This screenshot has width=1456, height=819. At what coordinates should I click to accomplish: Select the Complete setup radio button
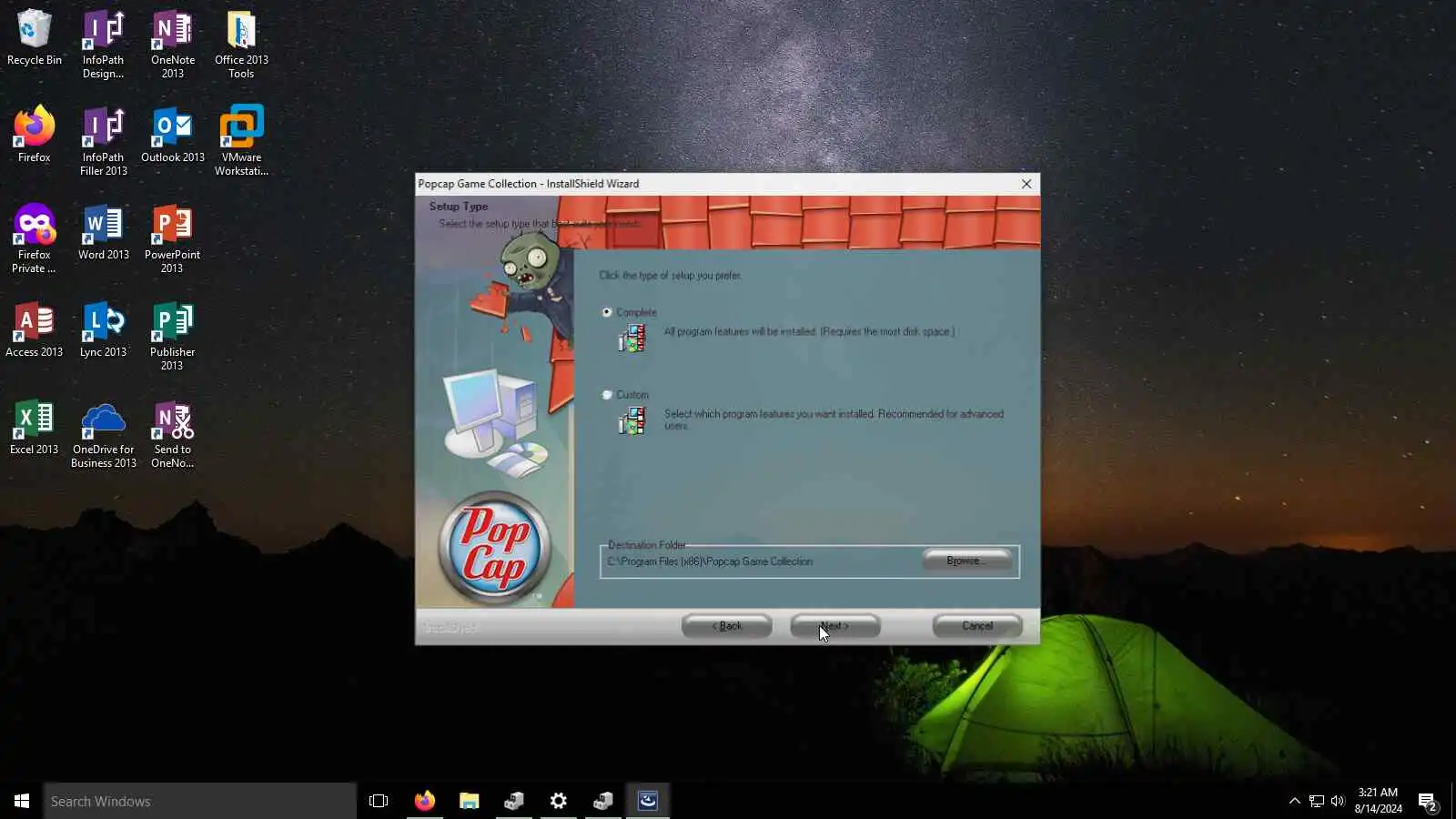pyautogui.click(x=607, y=312)
